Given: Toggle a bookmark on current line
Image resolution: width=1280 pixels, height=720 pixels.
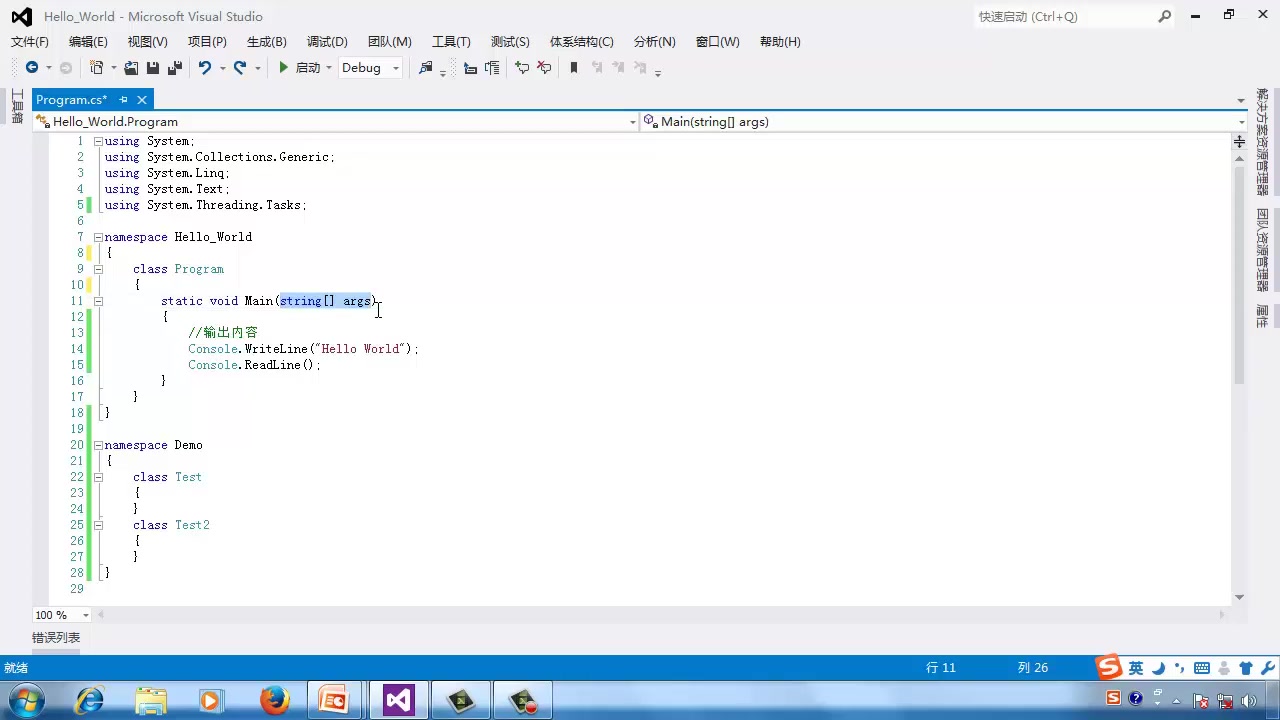Looking at the screenshot, I should (x=574, y=68).
